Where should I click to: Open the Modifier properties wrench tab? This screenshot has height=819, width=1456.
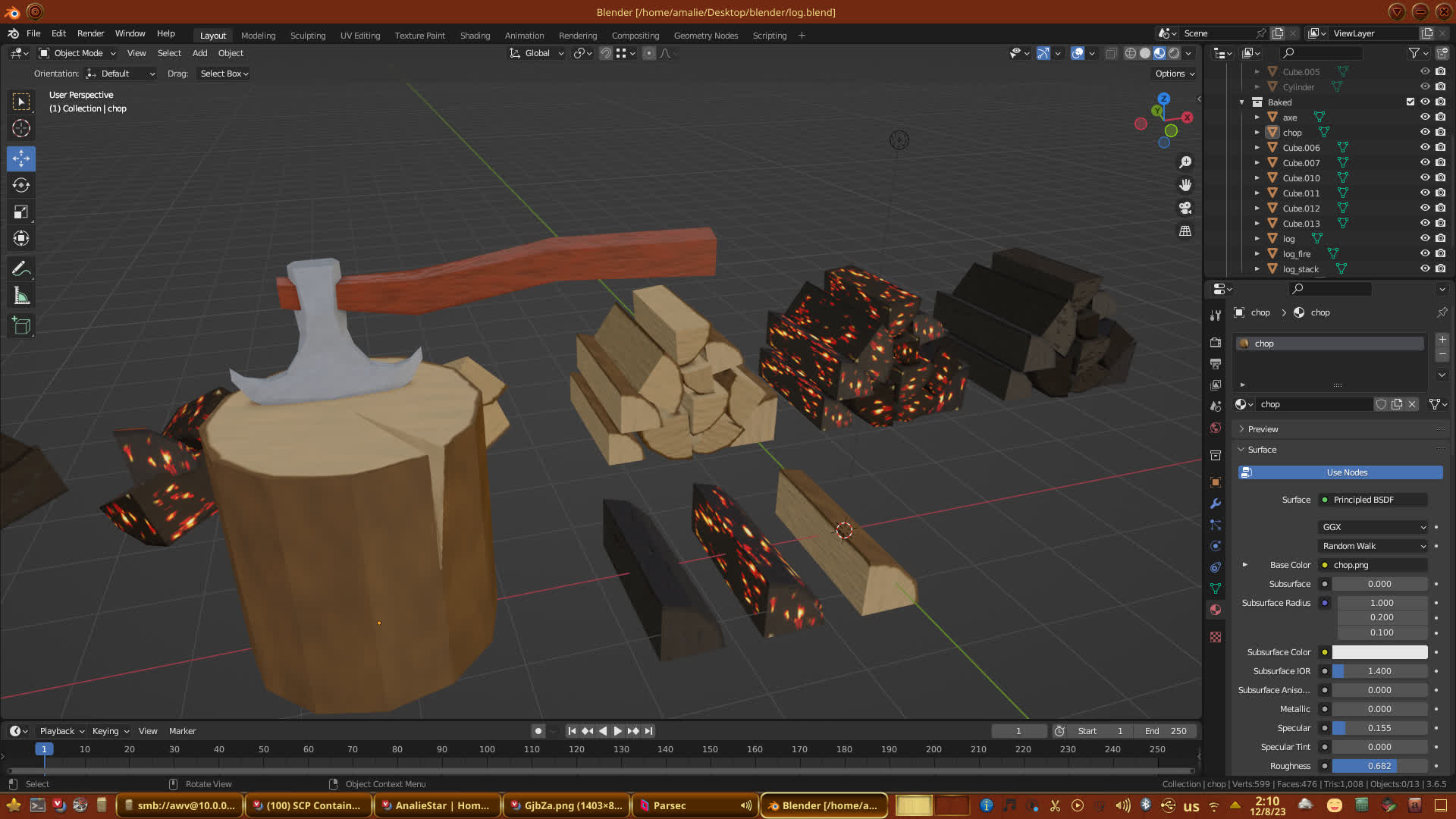pos(1216,504)
